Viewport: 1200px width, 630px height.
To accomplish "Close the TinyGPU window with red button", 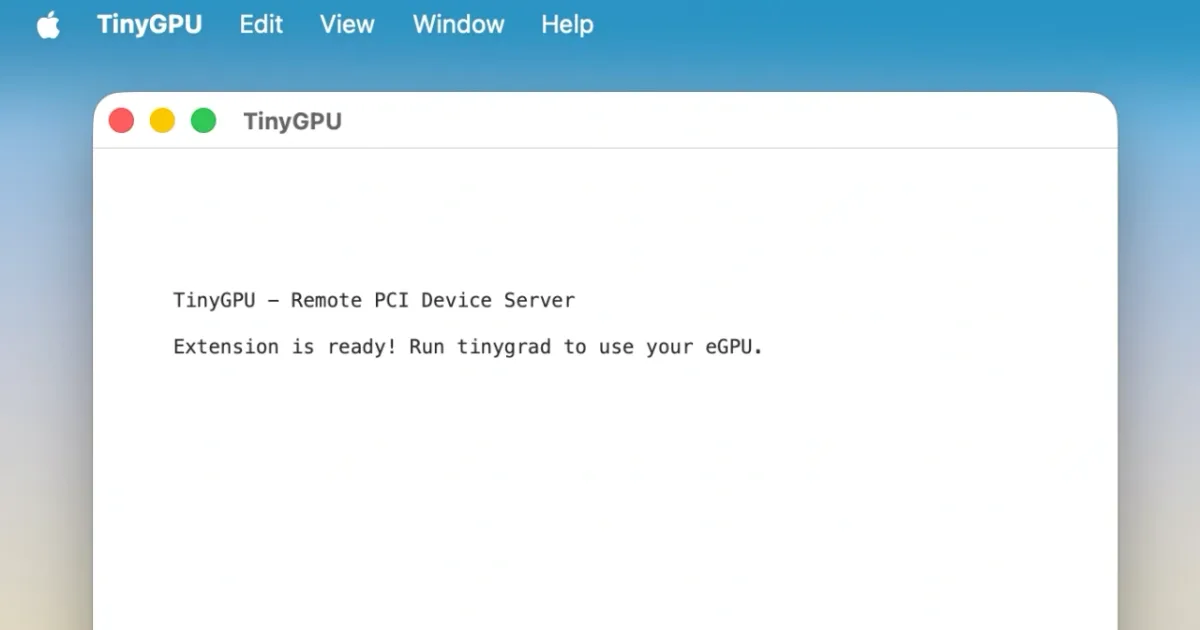I will click(x=121, y=121).
